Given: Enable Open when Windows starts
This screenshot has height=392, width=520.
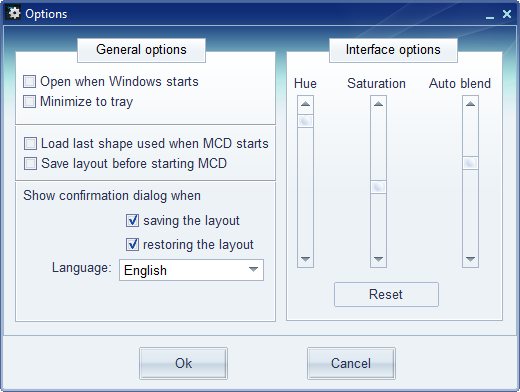Looking at the screenshot, I should [x=29, y=81].
